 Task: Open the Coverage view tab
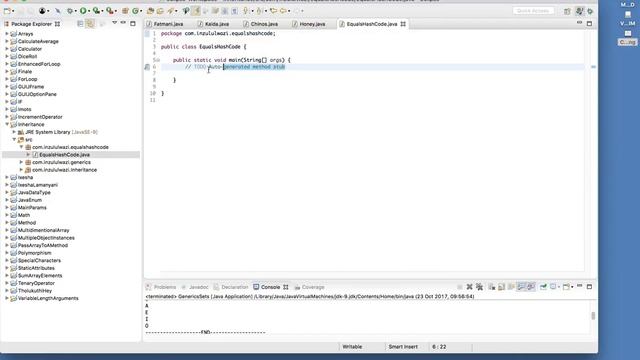pos(309,287)
